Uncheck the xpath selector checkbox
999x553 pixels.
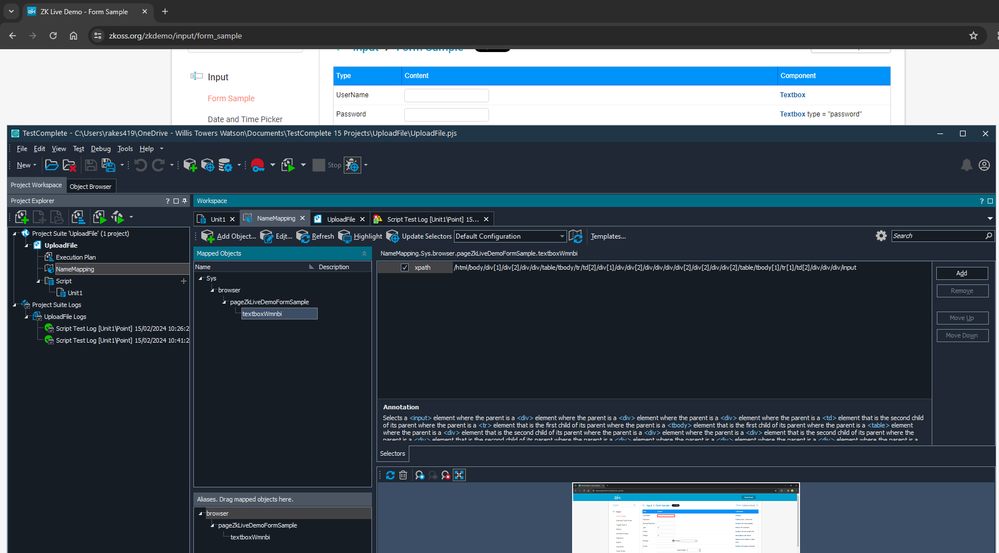click(405, 268)
